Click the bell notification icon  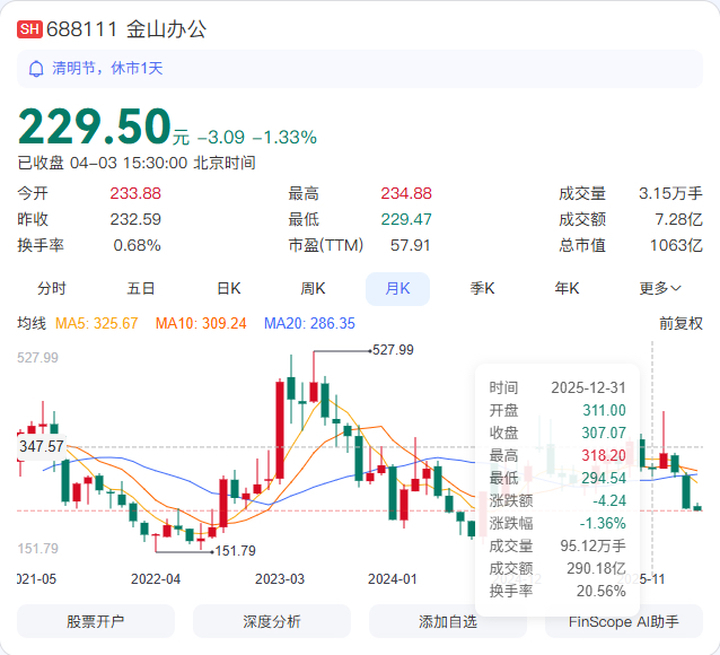pos(37,68)
